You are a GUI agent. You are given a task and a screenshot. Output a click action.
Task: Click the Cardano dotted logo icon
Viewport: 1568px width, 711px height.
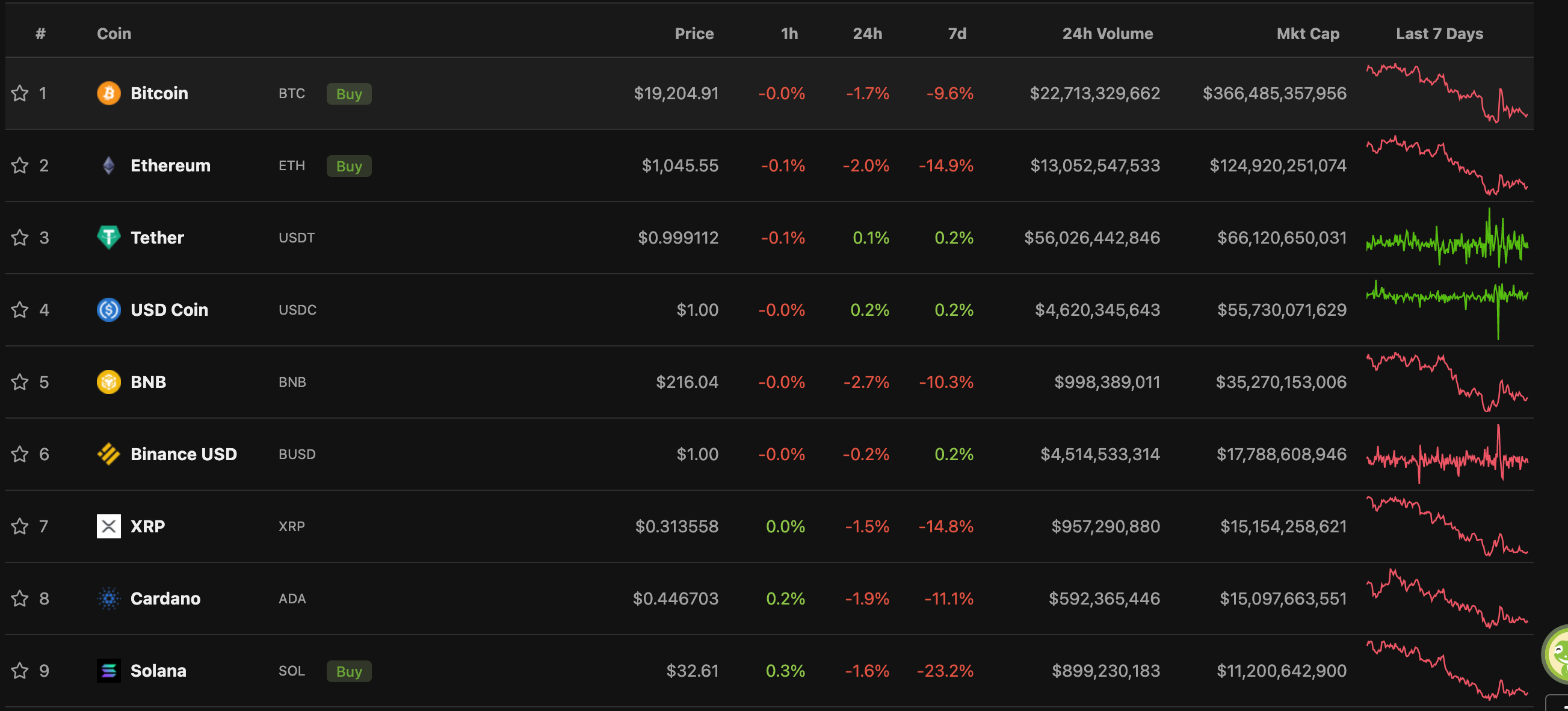click(108, 599)
